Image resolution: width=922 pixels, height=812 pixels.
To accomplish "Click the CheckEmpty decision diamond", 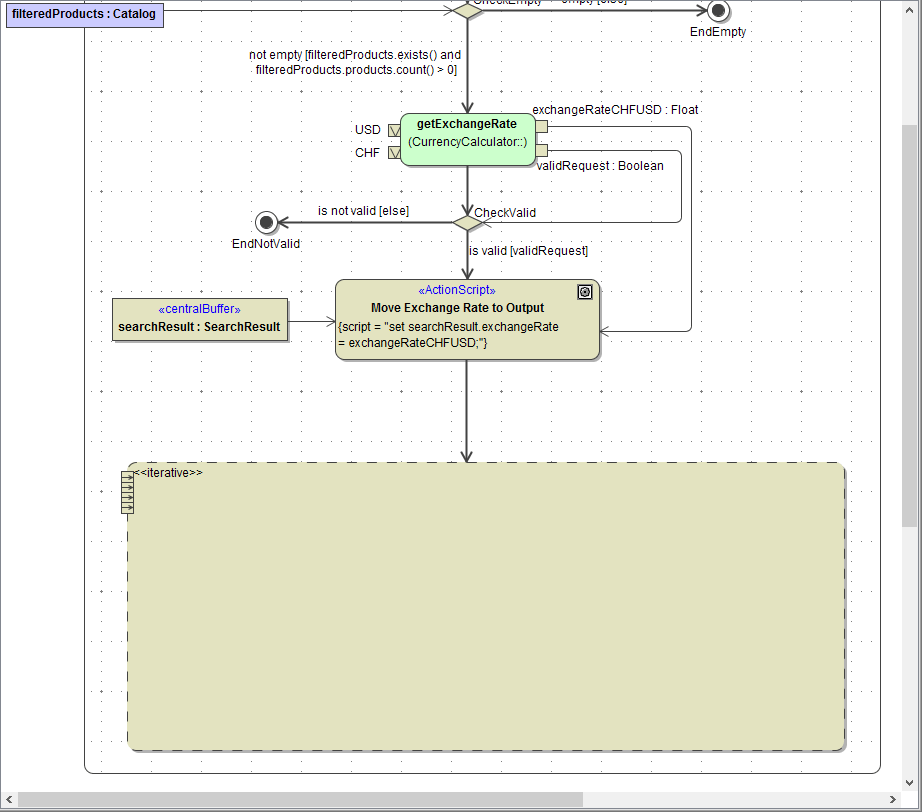I will coord(467,9).
